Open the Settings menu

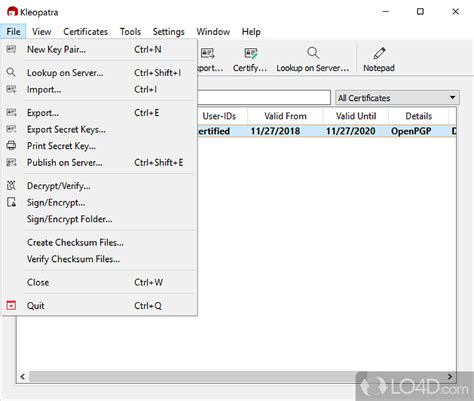pyautogui.click(x=169, y=32)
